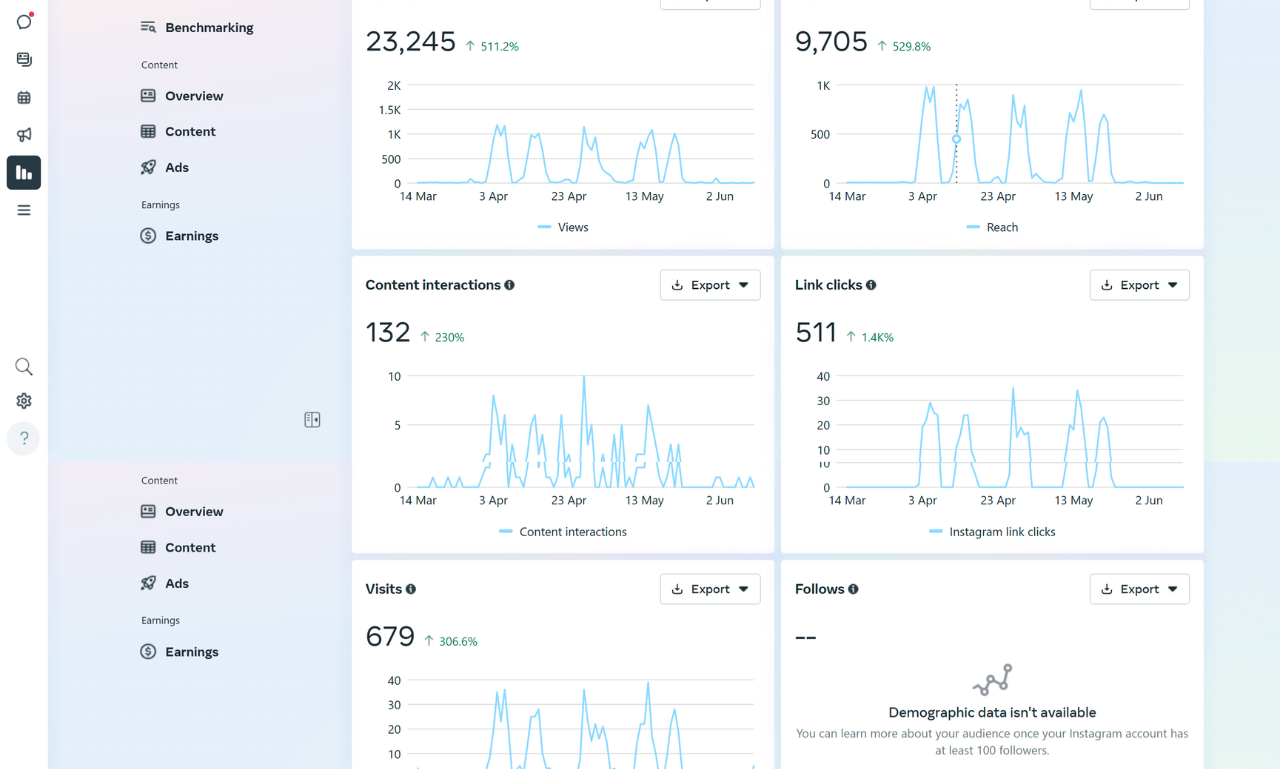Viewport: 1280px width, 769px height.
Task: Click the Help question mark icon
Action: (24, 438)
